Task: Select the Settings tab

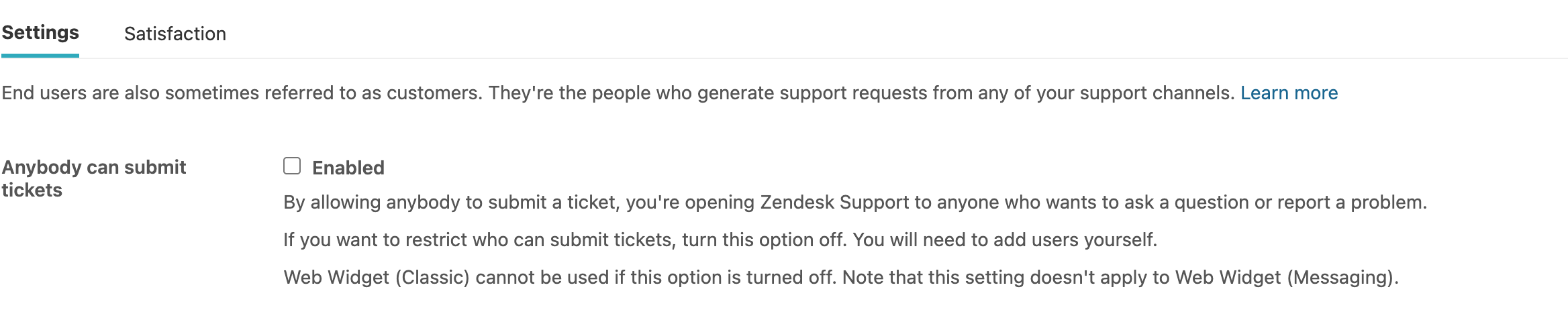Action: (40, 32)
